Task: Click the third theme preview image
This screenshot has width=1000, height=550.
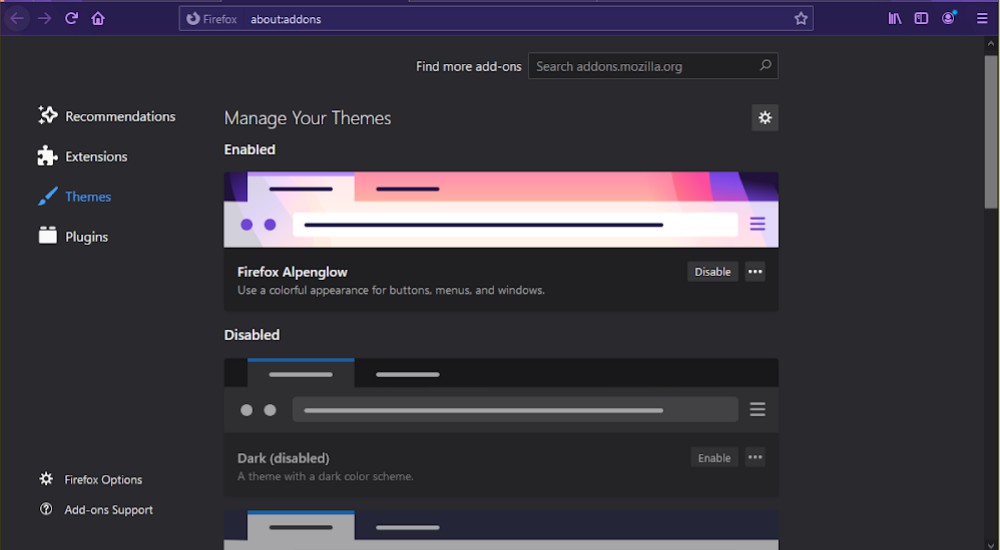Action: 501,530
